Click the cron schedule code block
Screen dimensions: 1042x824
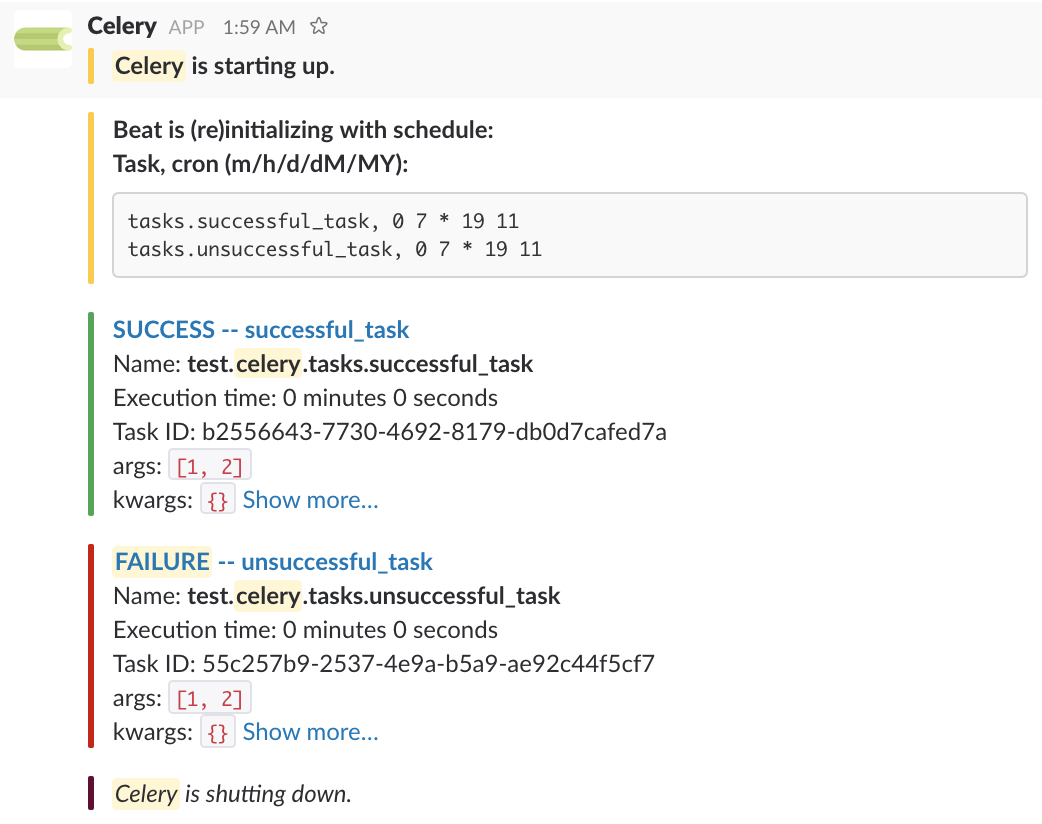(570, 235)
